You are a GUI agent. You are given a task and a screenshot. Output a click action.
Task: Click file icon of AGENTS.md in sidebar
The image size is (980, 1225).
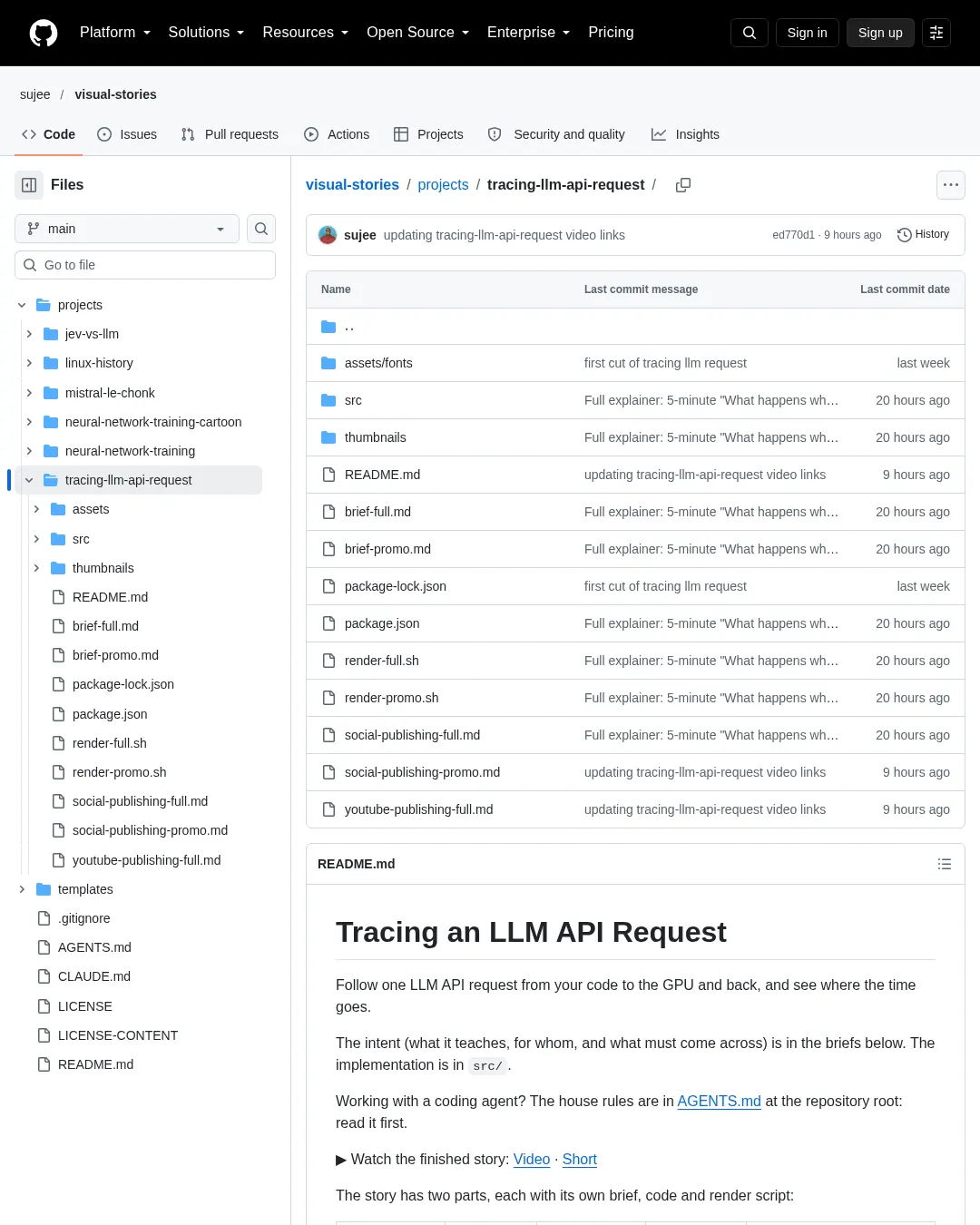(x=44, y=947)
